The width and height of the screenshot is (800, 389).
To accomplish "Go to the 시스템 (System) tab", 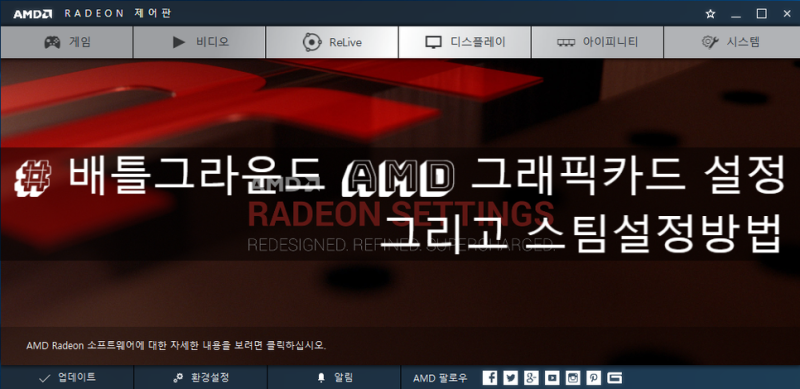I will (x=732, y=42).
